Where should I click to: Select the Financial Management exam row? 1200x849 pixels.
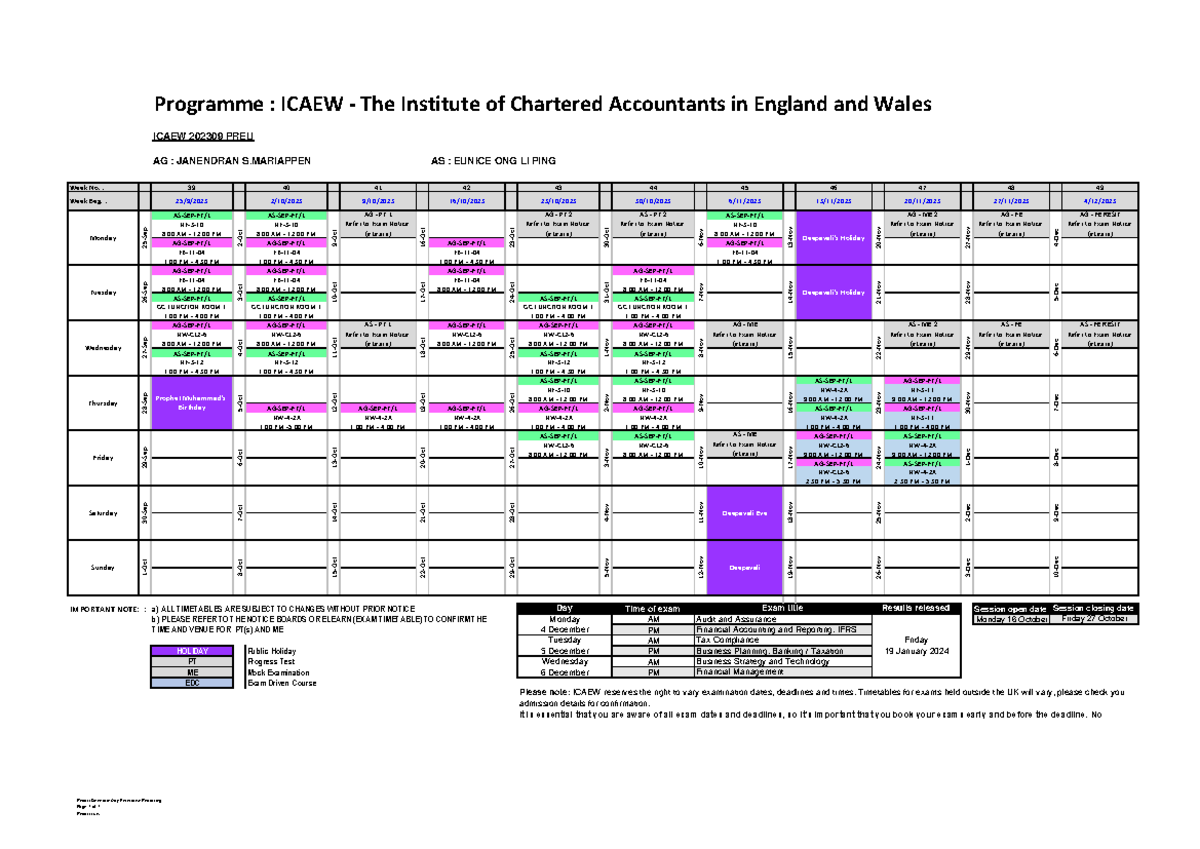pyautogui.click(x=734, y=672)
